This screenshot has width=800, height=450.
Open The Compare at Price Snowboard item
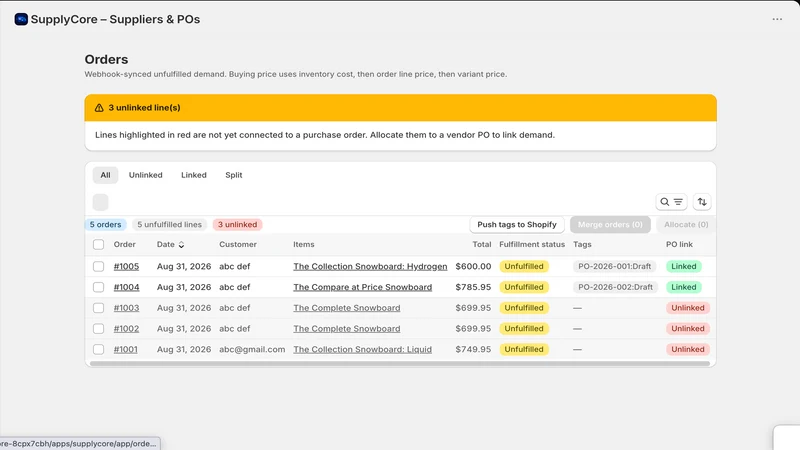[362, 287]
